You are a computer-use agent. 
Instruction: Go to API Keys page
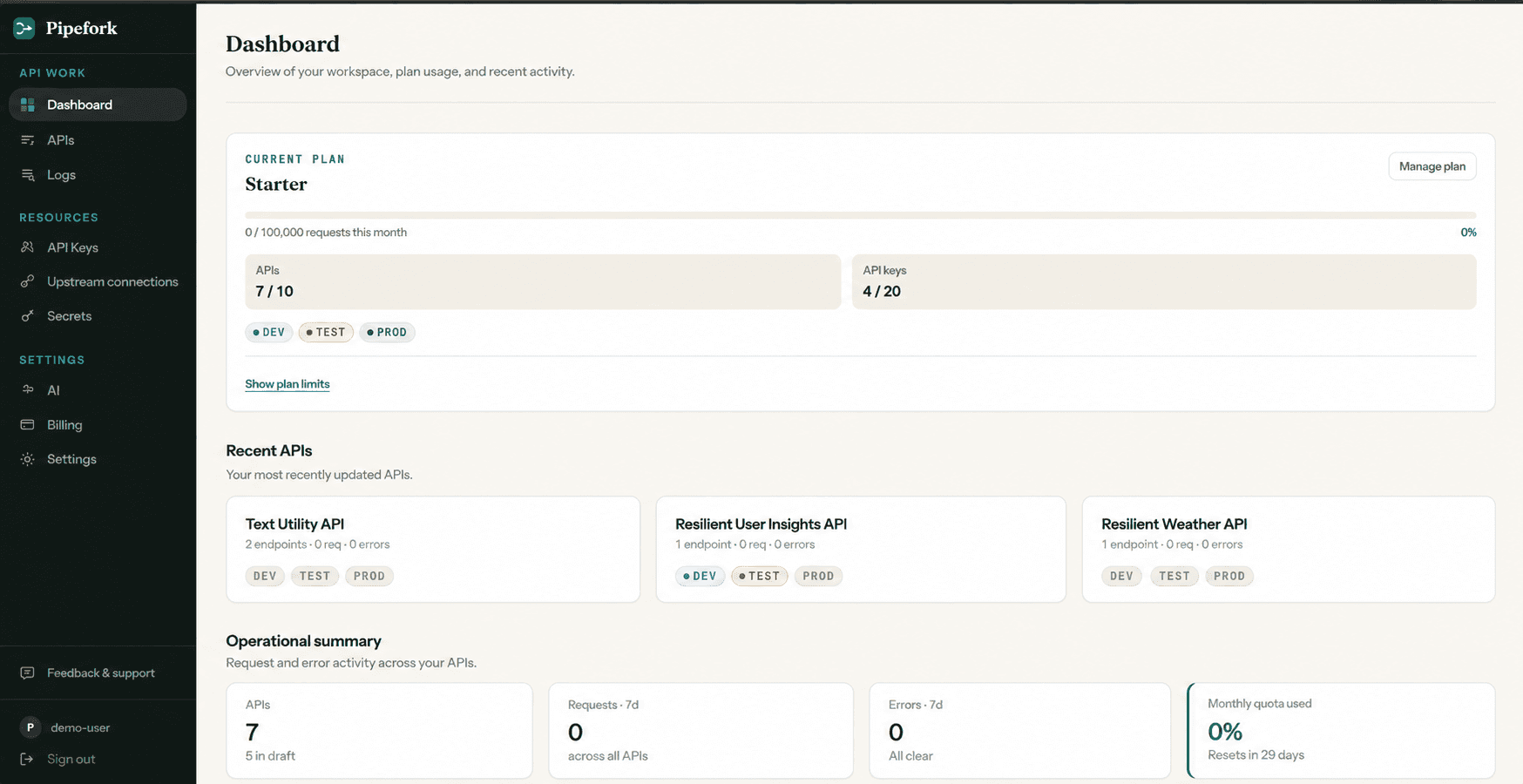coord(98,247)
